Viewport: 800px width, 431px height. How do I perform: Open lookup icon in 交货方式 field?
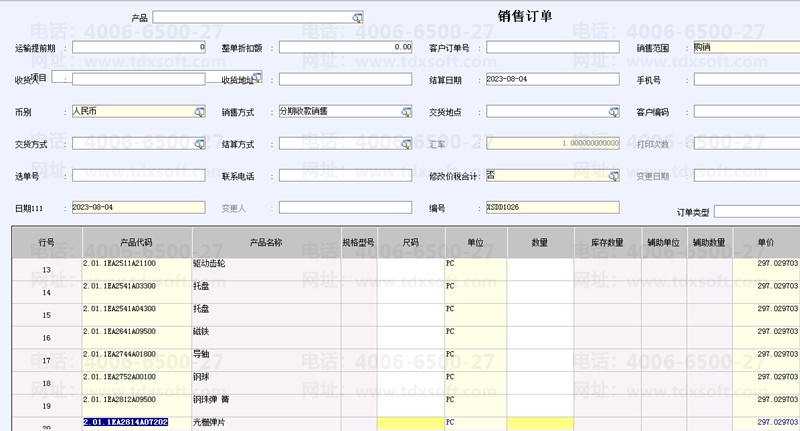point(199,144)
